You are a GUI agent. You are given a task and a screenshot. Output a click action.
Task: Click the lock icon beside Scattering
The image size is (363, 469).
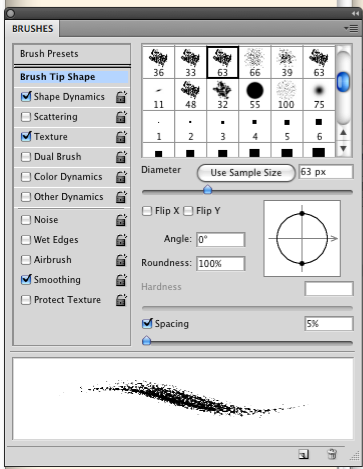click(121, 117)
